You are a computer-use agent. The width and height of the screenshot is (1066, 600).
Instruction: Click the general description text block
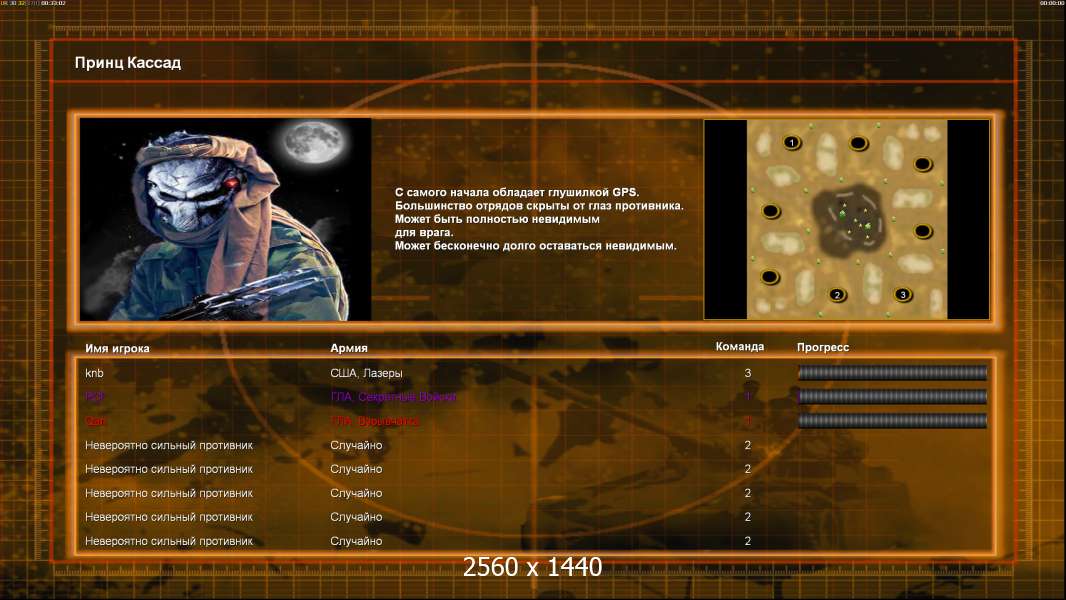tap(539, 219)
